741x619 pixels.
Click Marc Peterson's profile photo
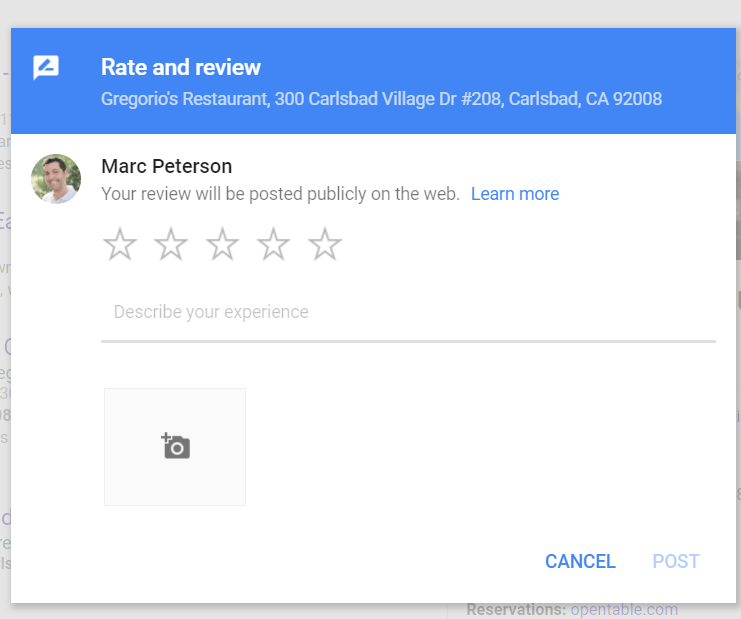pyautogui.click(x=56, y=179)
